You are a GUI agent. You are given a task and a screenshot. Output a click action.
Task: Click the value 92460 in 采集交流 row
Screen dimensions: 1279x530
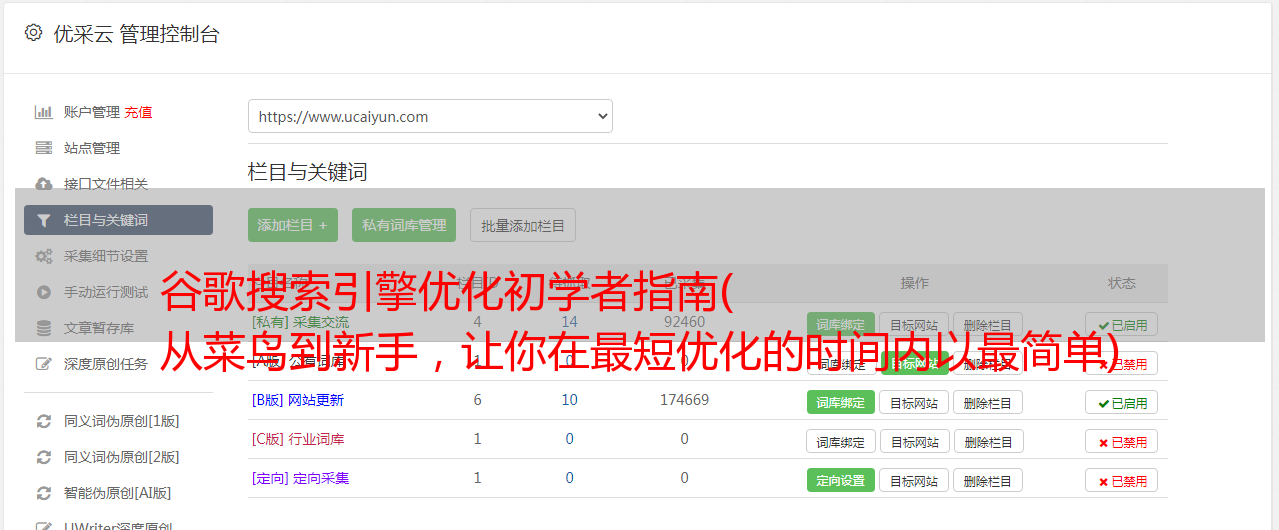point(684,322)
